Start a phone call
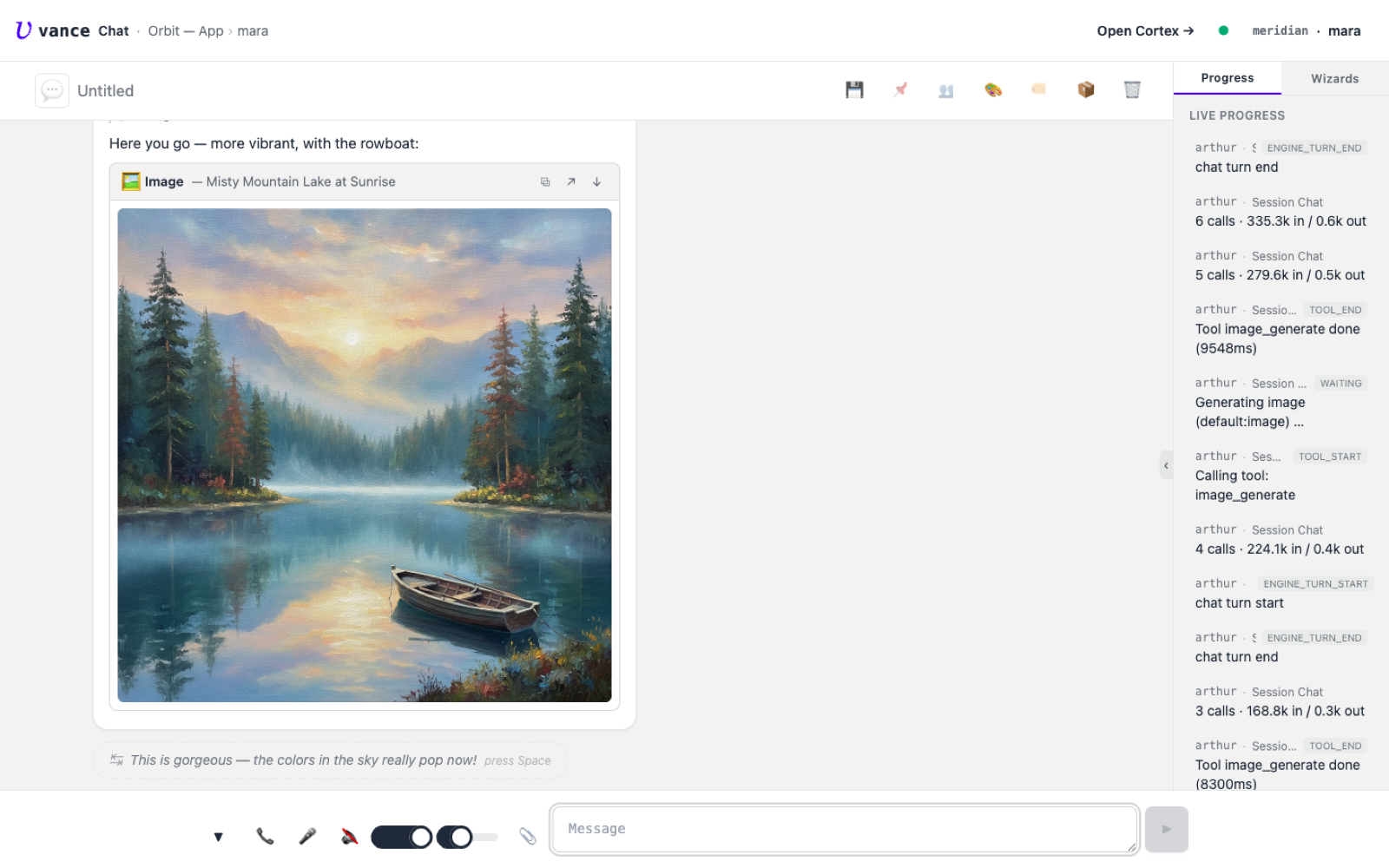The image size is (1389, 868). [x=265, y=836]
